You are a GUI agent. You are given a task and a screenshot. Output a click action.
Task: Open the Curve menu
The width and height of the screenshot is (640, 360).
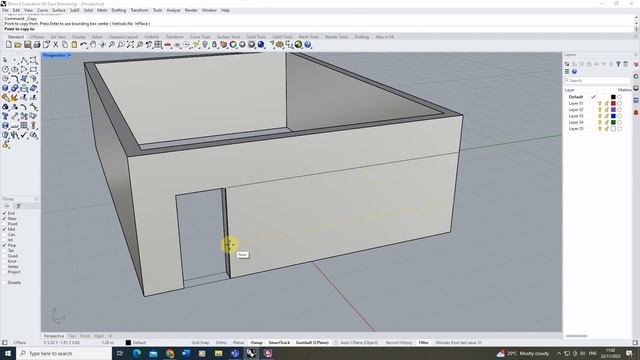click(42, 10)
